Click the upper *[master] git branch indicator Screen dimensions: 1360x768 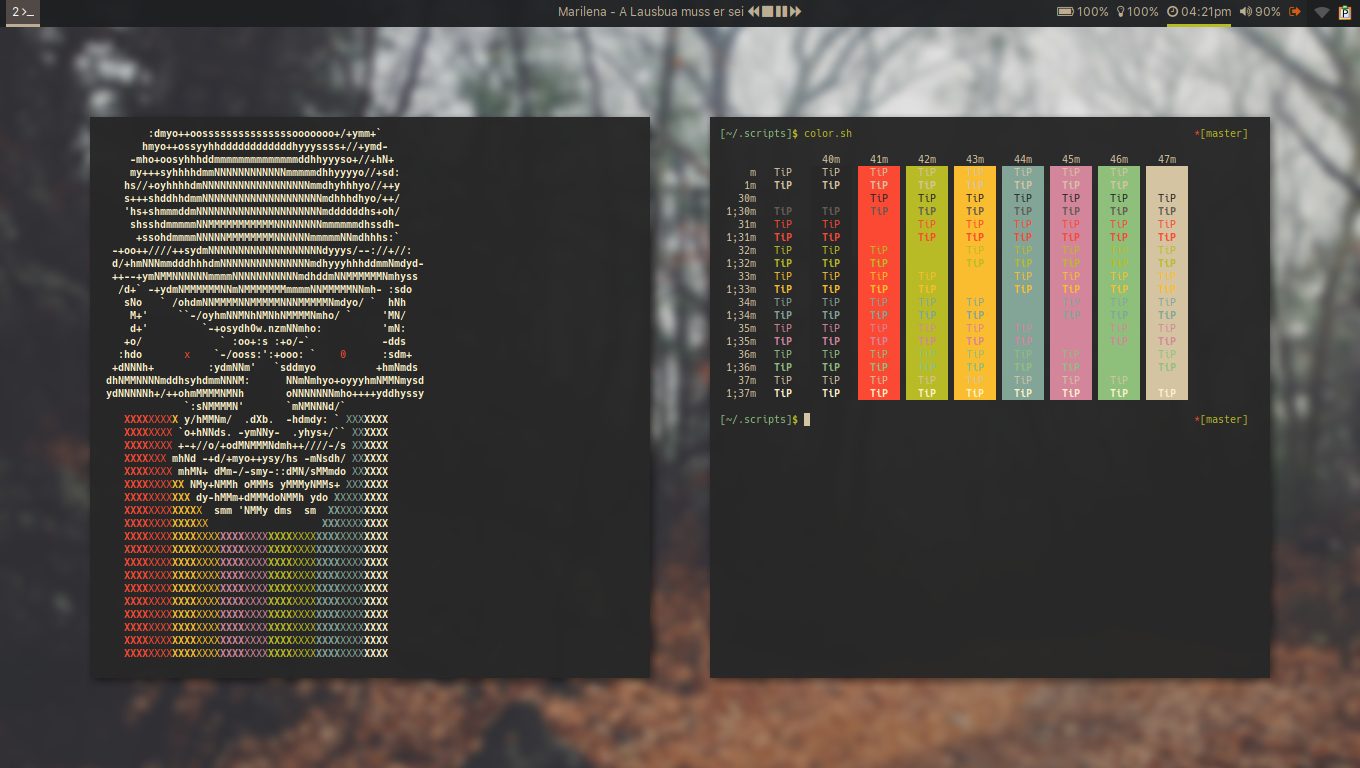coord(1221,134)
